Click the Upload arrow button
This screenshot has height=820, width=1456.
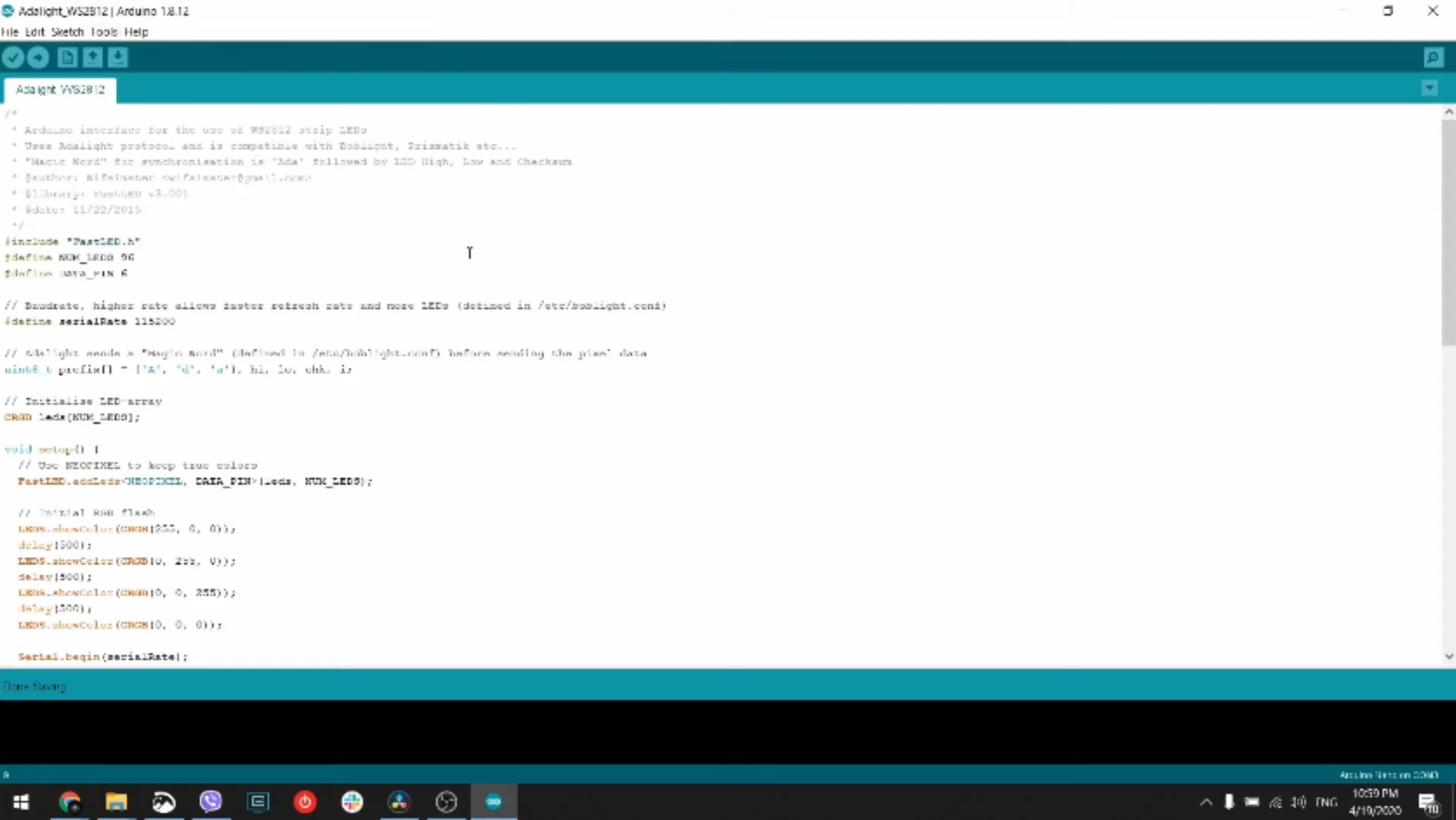(x=38, y=58)
